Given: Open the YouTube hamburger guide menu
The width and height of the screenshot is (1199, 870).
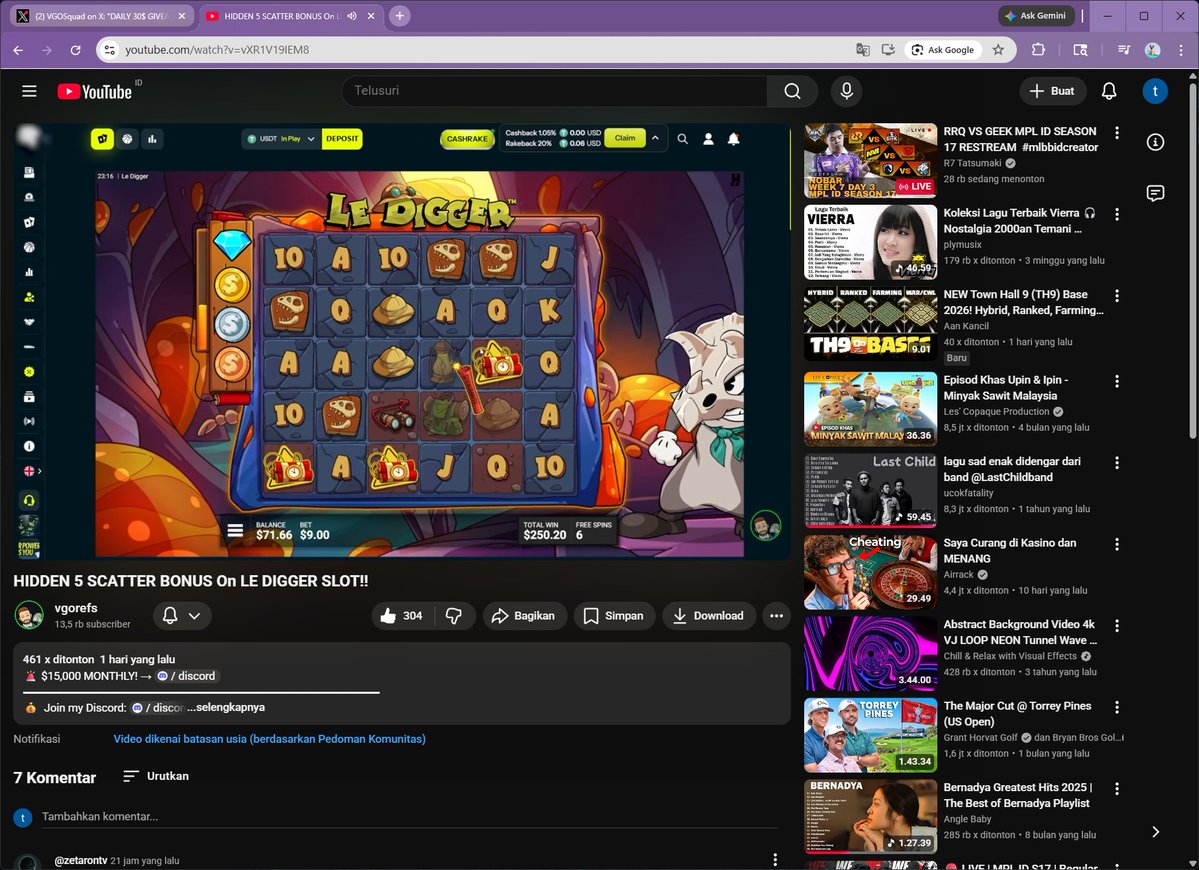Looking at the screenshot, I should [29, 91].
